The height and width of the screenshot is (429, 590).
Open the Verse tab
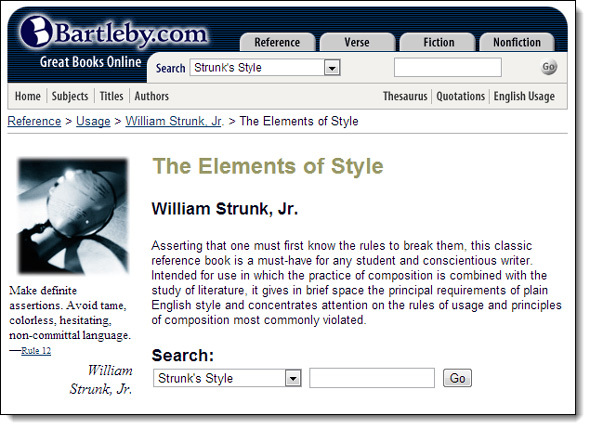coord(357,42)
